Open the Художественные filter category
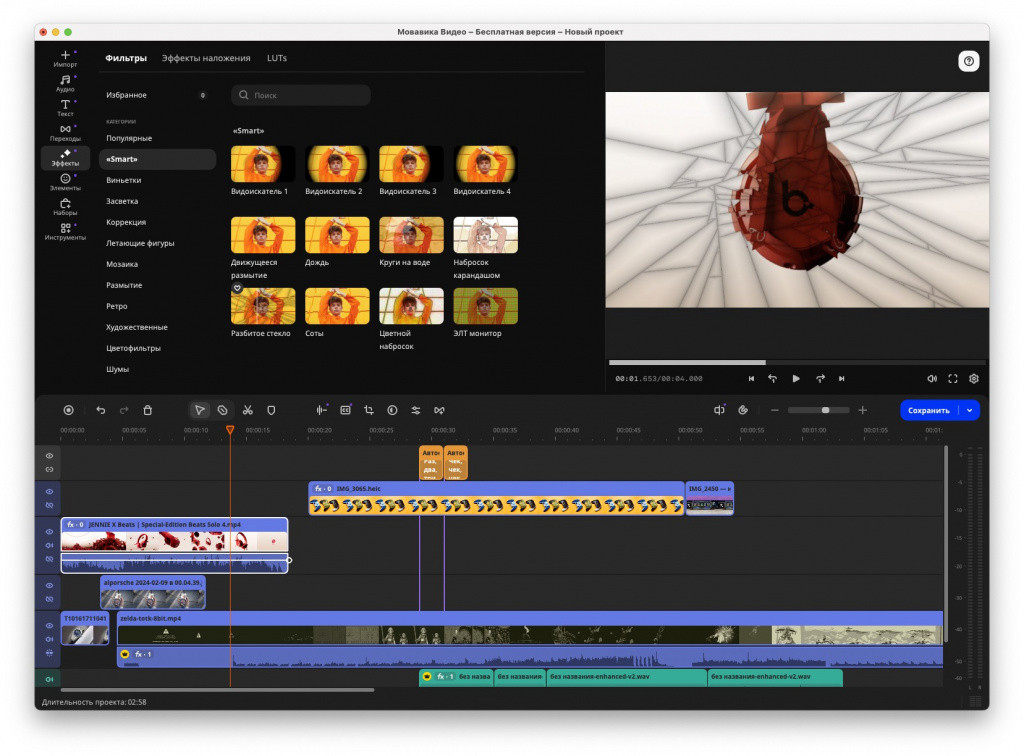Image resolution: width=1024 pixels, height=756 pixels. coord(137,327)
